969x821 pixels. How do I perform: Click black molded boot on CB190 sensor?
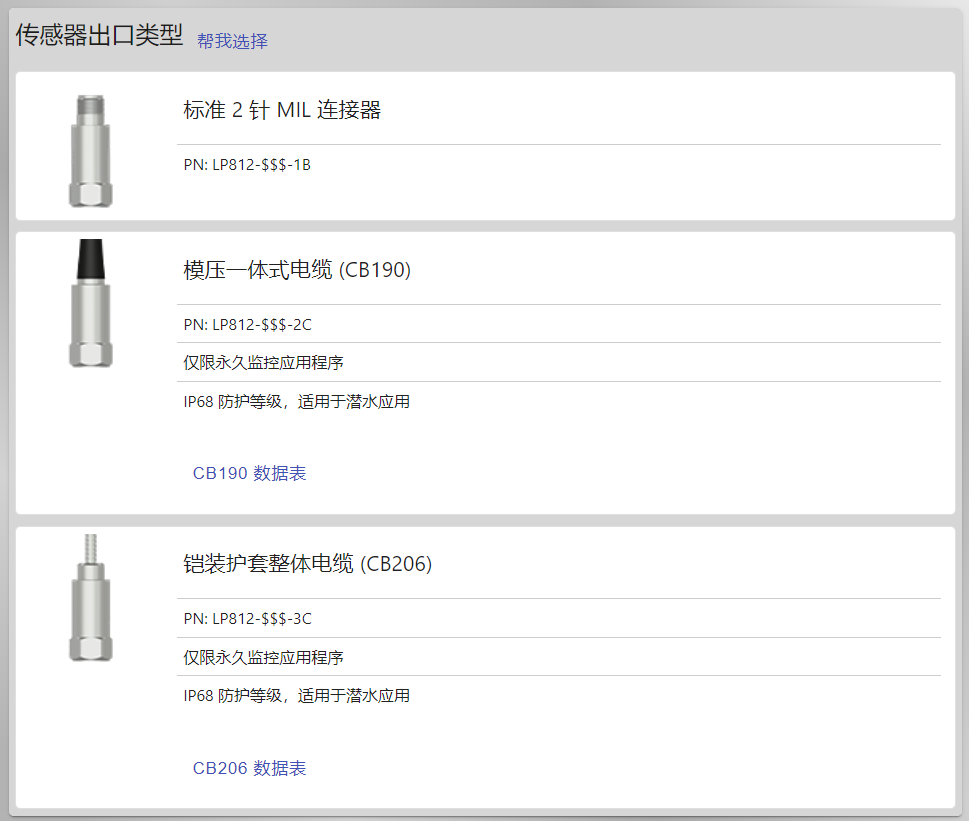point(90,259)
